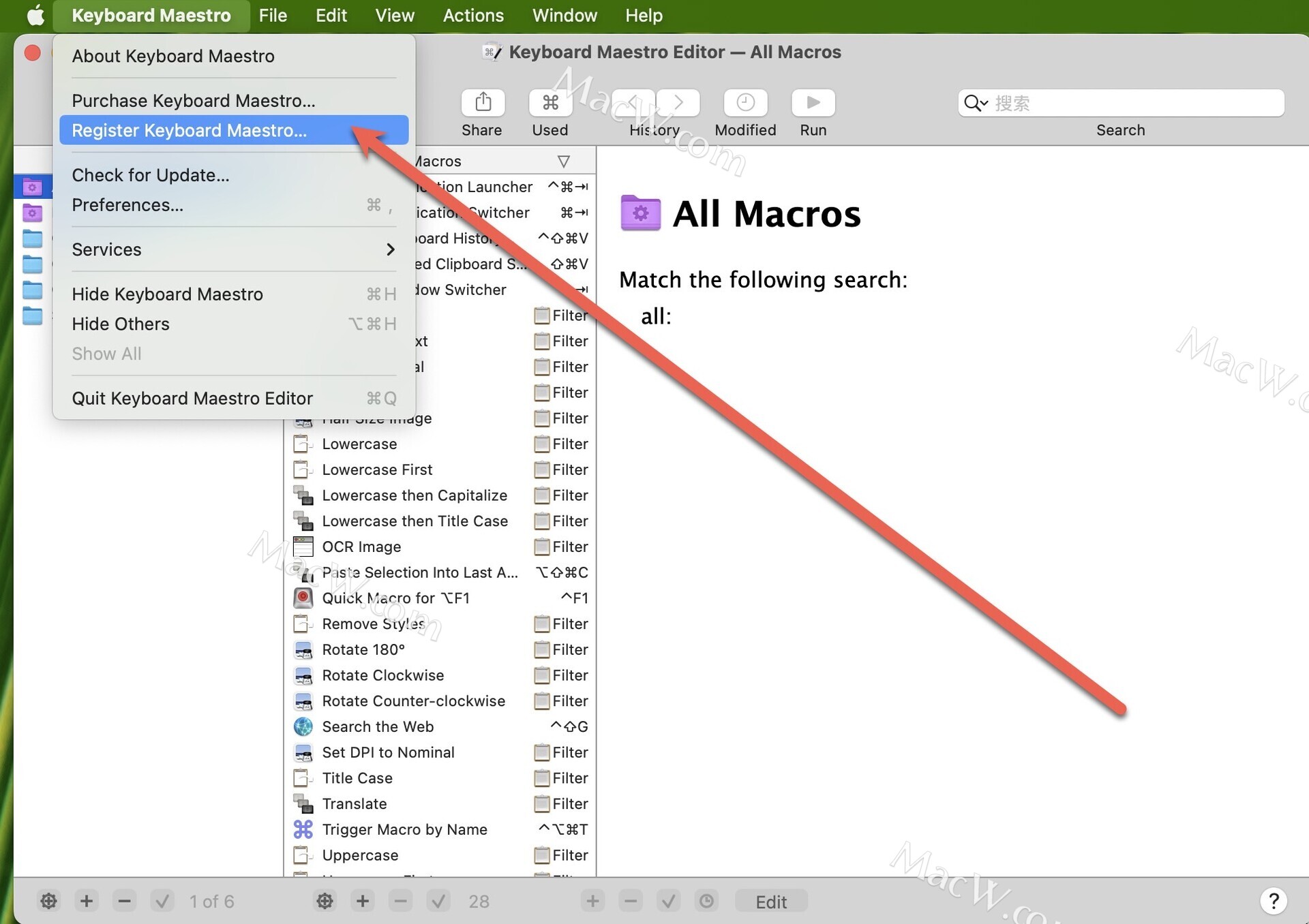Click the macros gear button next to 28 count
Screen dimensions: 1309x924
pos(325,902)
